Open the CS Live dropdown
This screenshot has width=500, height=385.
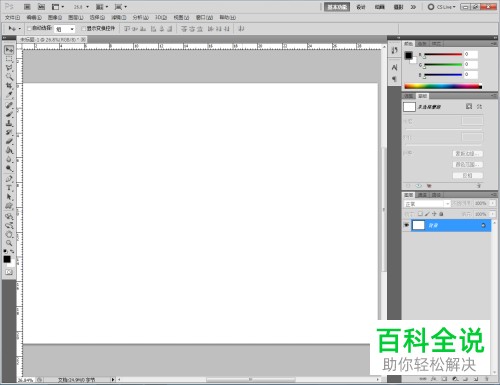pos(442,7)
